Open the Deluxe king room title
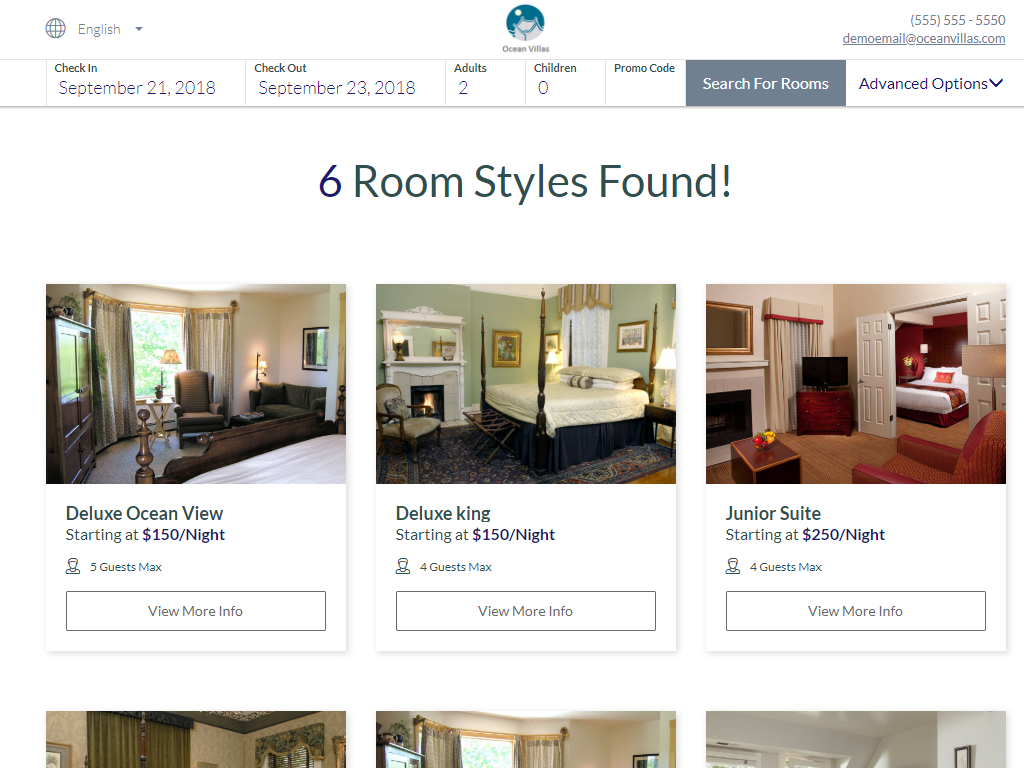Viewport: 1024px width, 768px height. (443, 513)
